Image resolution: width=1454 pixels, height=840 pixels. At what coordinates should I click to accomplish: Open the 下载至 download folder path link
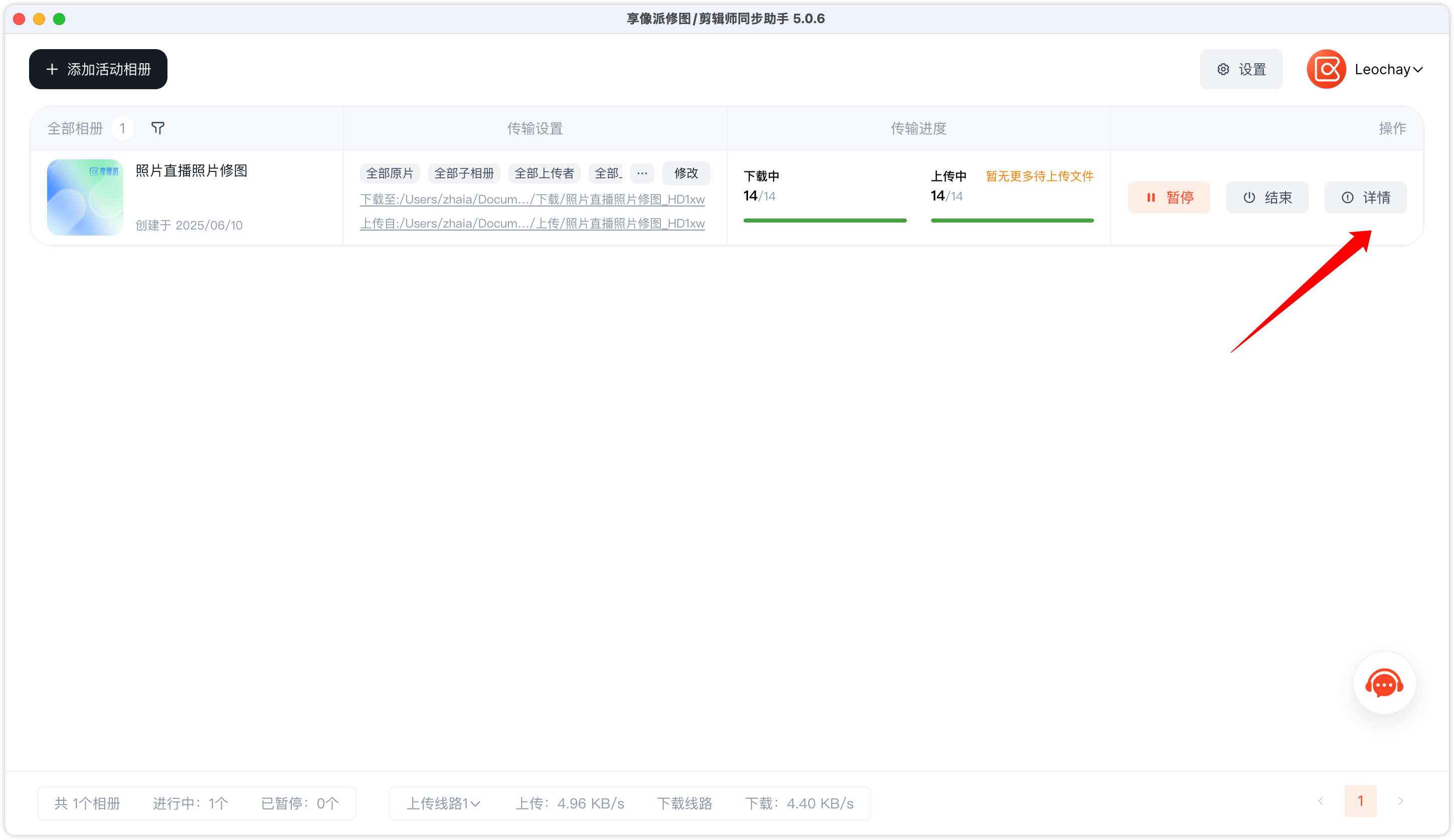tap(532, 199)
